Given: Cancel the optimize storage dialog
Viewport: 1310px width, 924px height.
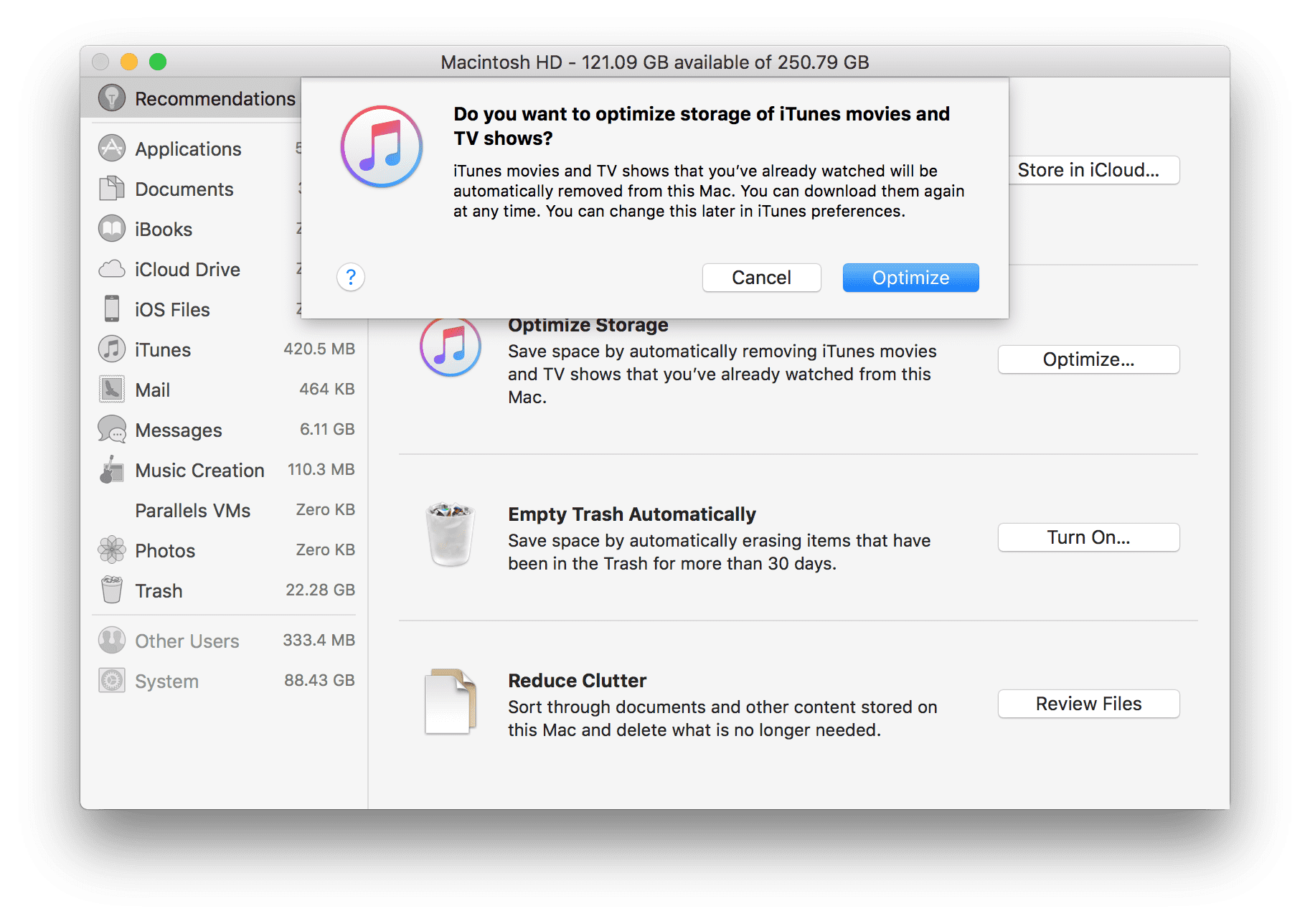Looking at the screenshot, I should pyautogui.click(x=761, y=278).
